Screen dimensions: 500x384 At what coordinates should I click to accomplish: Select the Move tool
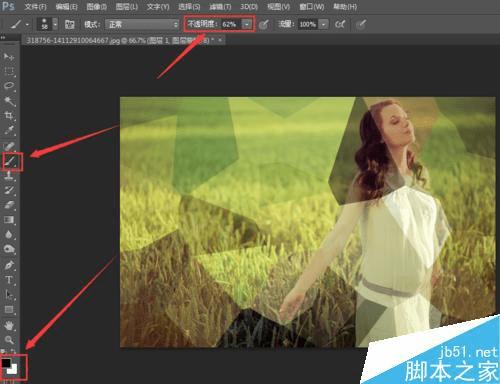tap(9, 57)
